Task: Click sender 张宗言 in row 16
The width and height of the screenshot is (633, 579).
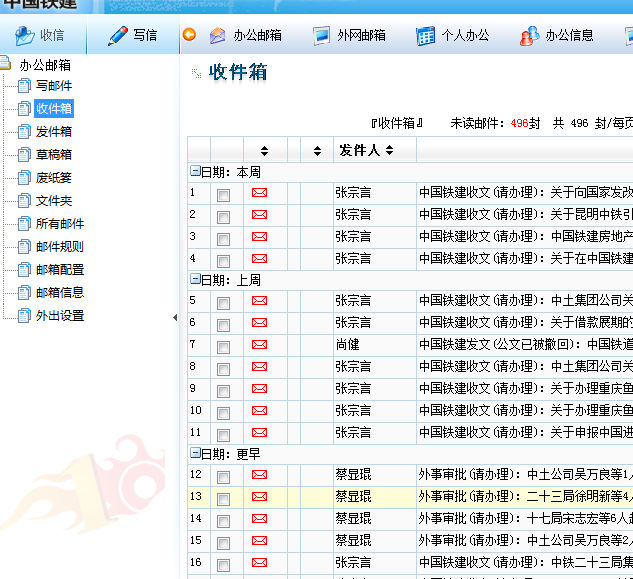Action: [x=353, y=562]
